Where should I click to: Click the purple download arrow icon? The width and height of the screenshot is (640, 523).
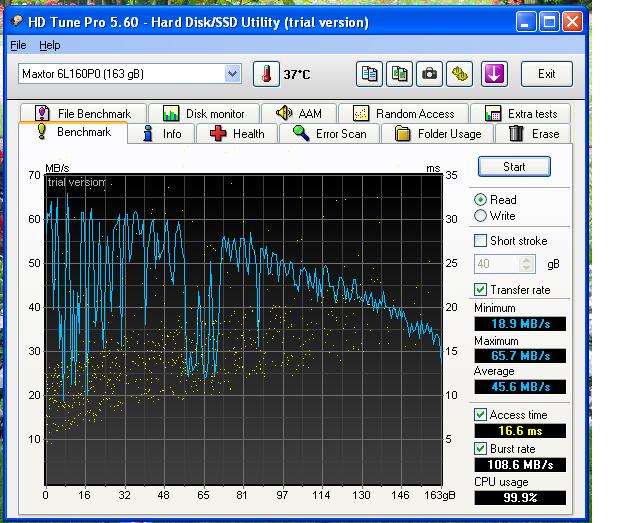494,74
